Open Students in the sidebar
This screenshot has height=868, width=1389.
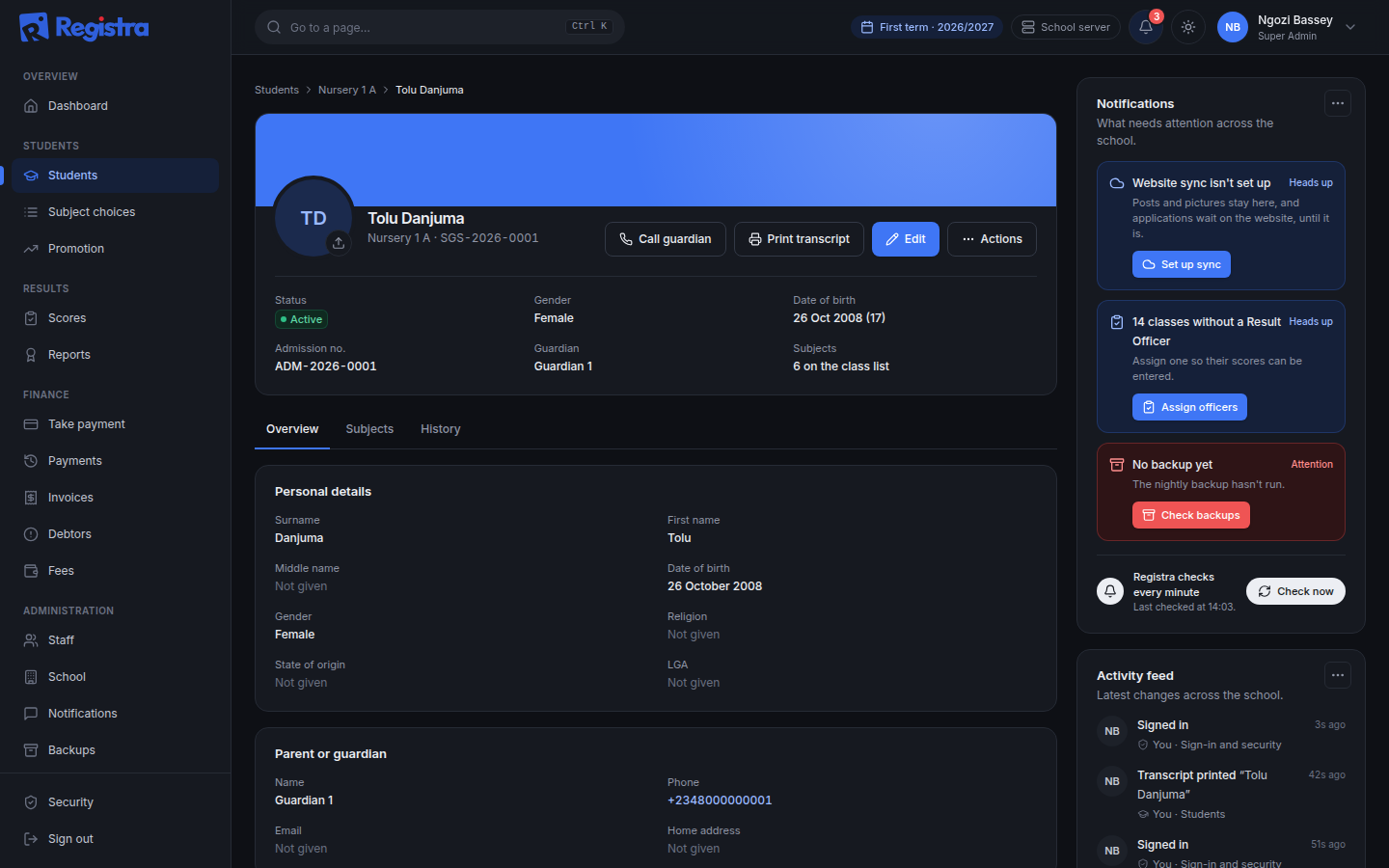[115, 176]
